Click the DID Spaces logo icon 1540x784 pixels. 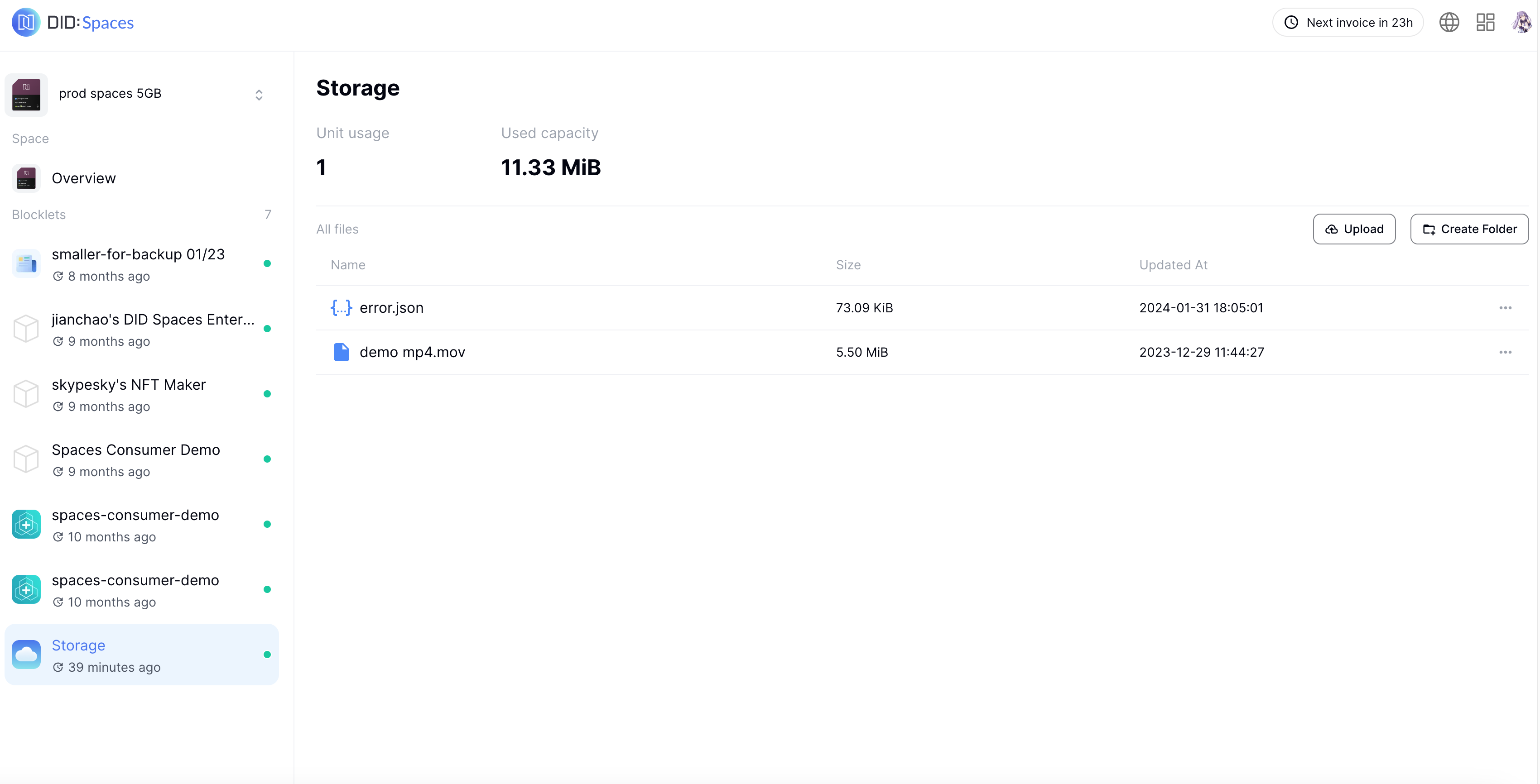click(26, 23)
